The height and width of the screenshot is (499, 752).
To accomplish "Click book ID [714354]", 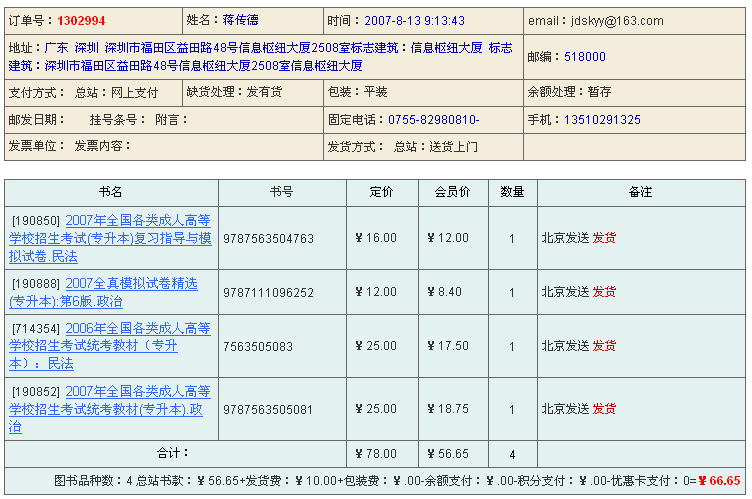I will (36, 329).
